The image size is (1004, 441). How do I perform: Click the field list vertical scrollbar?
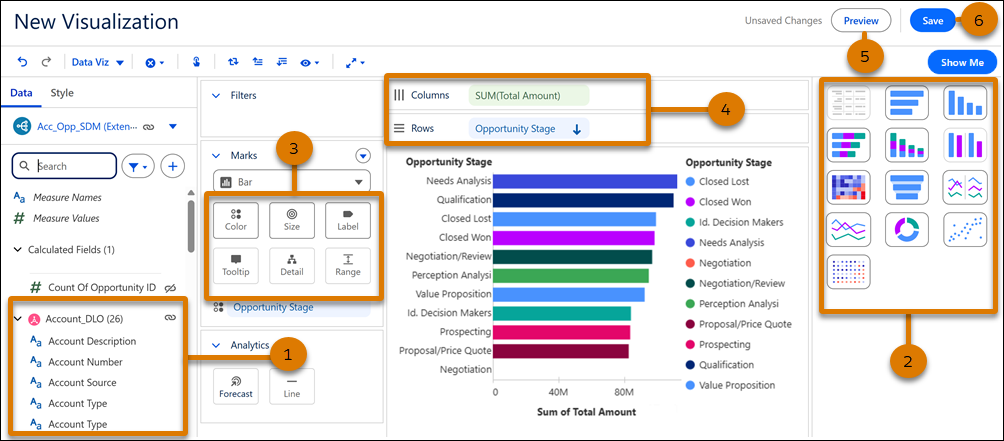click(191, 226)
